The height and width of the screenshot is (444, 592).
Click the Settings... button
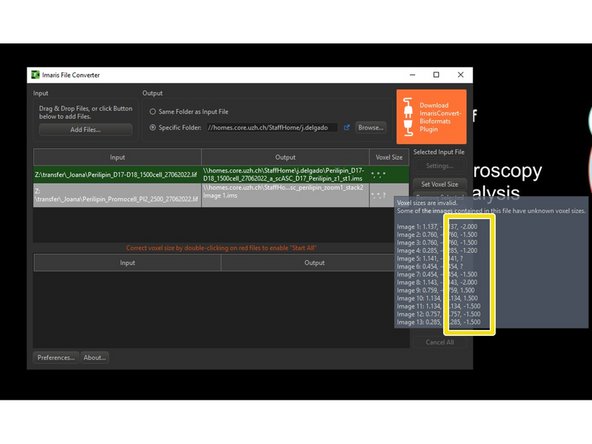[439, 166]
